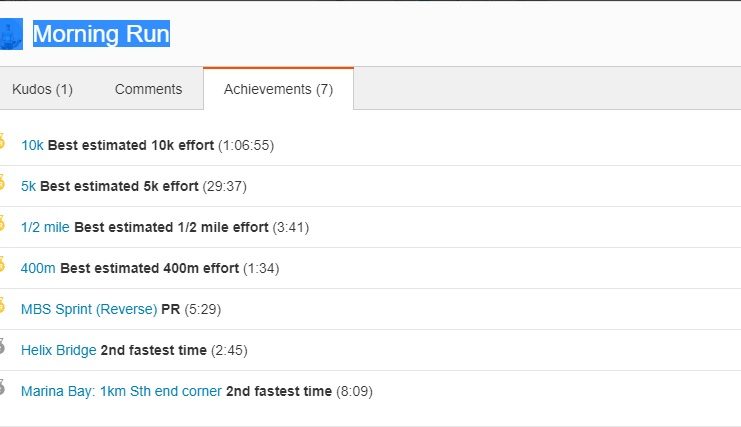Open the Helix Bridge segment link
Viewport: 741px width, 427px height.
[x=59, y=350]
